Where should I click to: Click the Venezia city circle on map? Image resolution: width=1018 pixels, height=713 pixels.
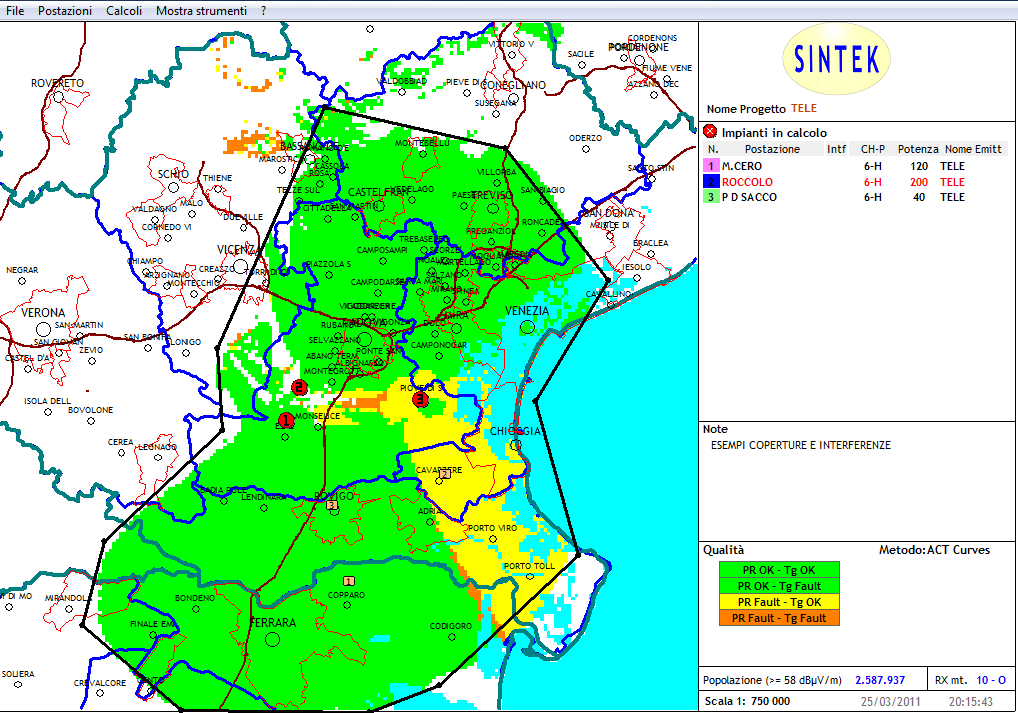click(527, 325)
